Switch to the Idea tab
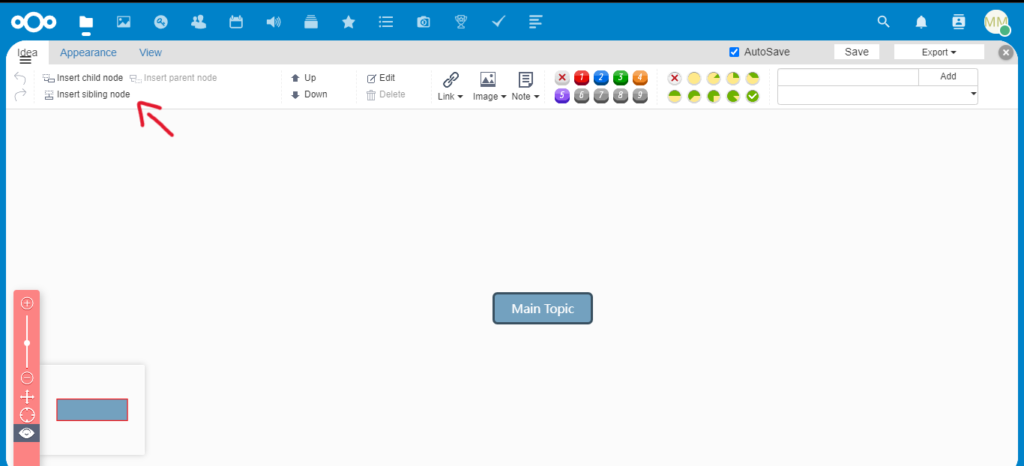The width and height of the screenshot is (1024, 466). click(x=27, y=52)
